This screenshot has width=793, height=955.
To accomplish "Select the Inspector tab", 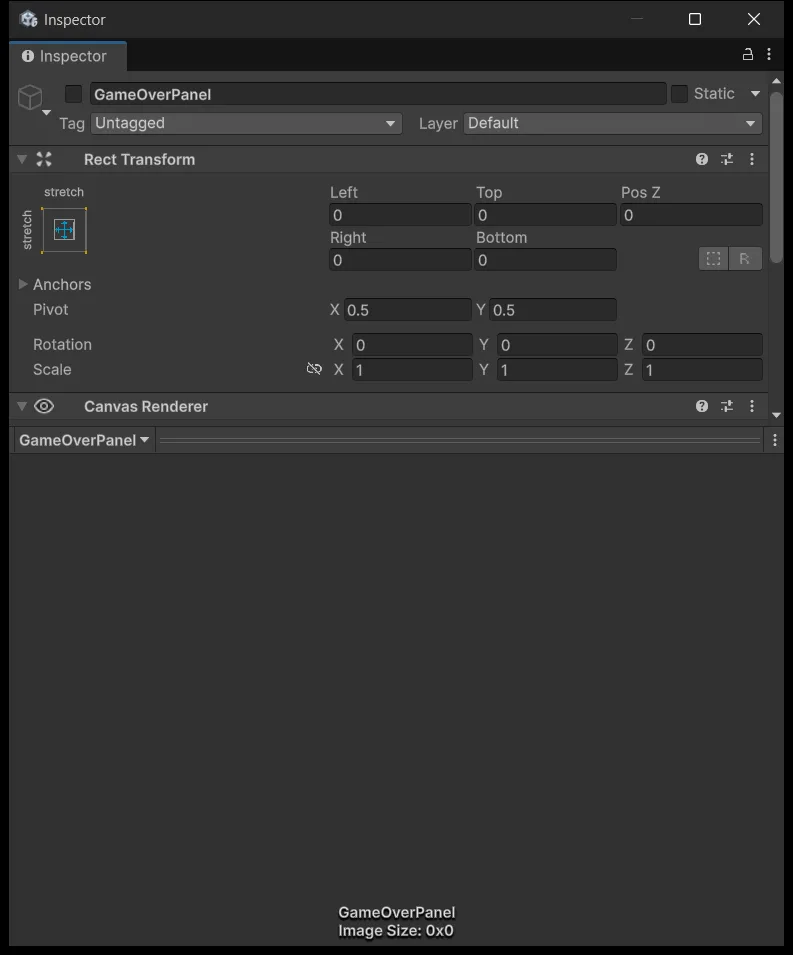I will tap(68, 56).
